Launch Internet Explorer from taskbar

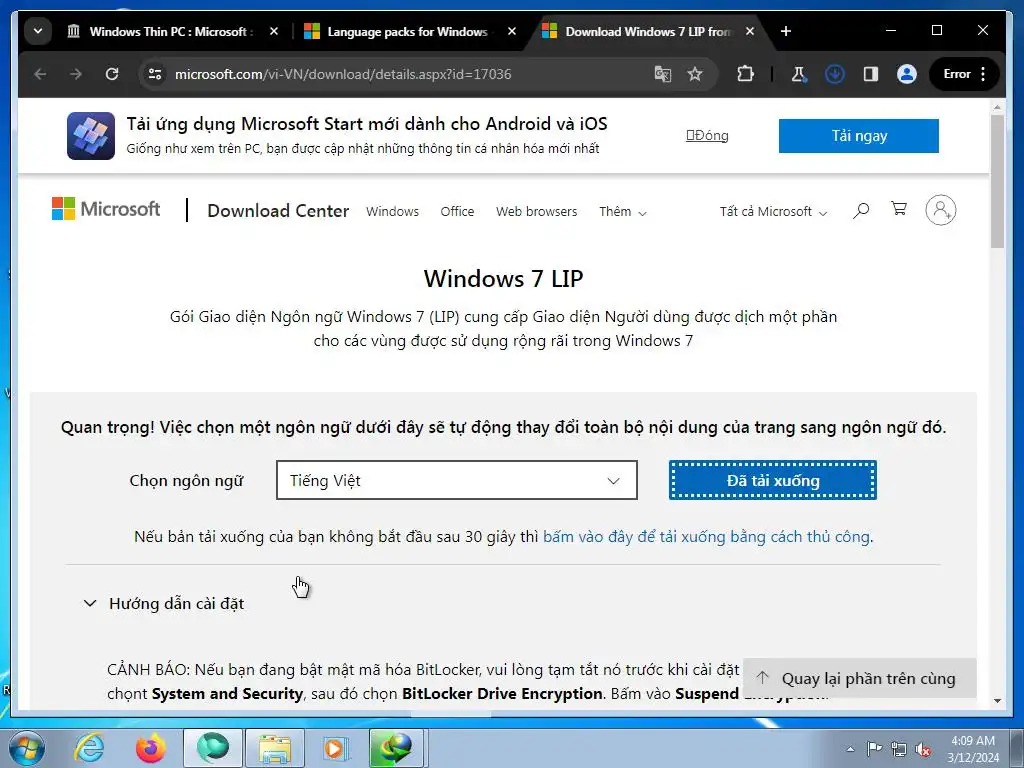pos(89,748)
